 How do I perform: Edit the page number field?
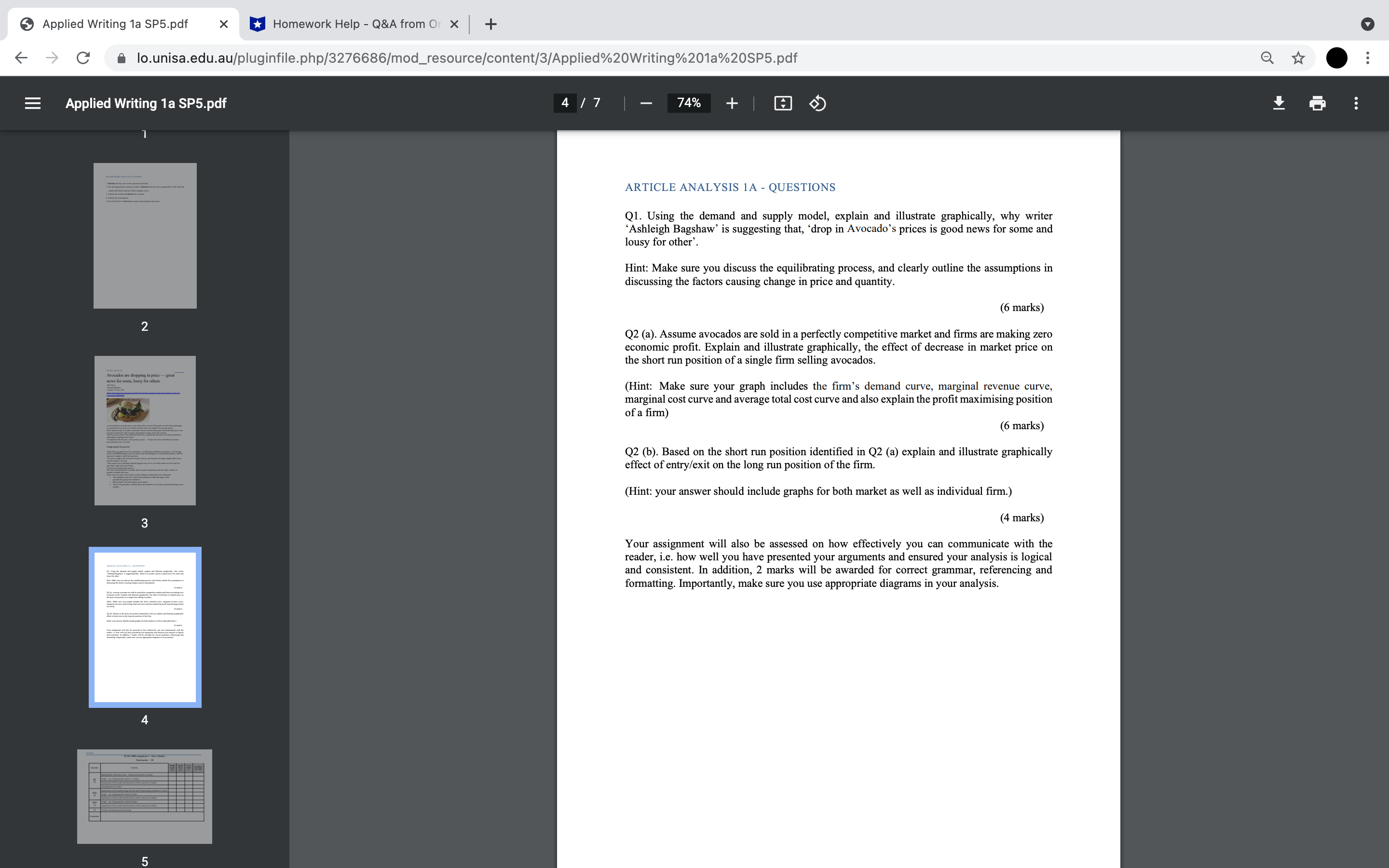click(x=564, y=103)
